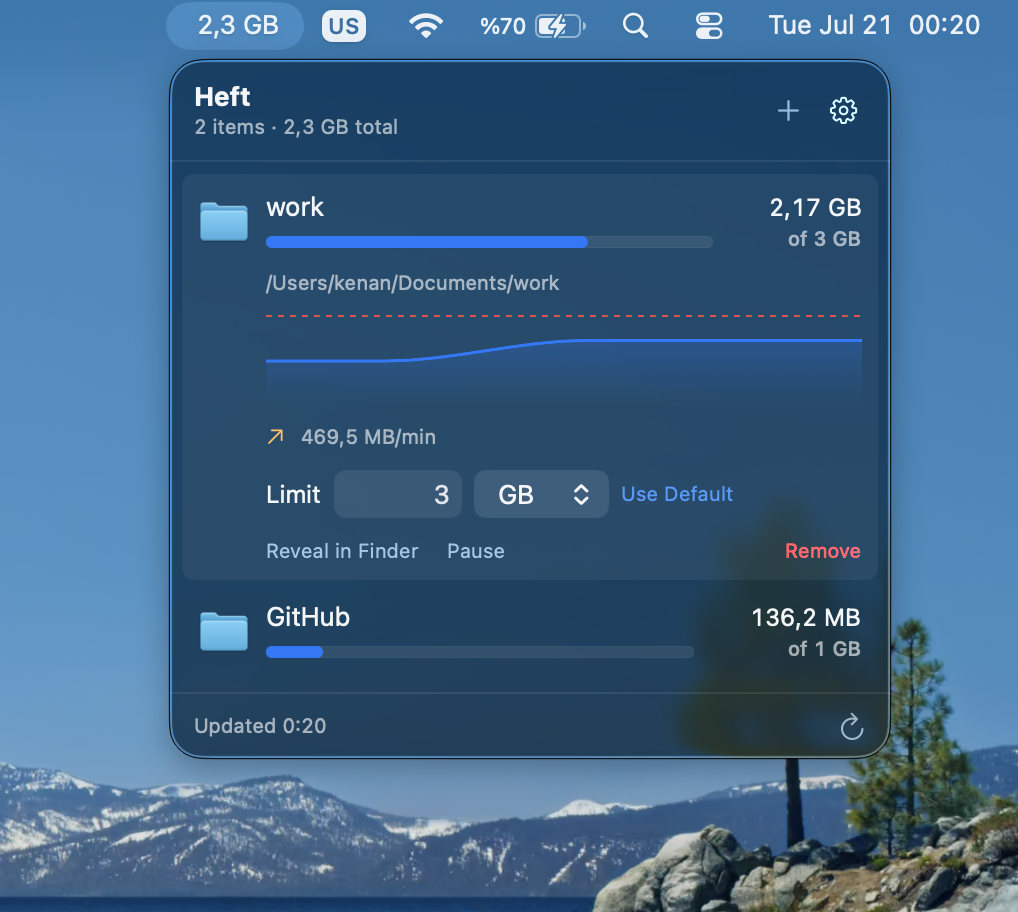The height and width of the screenshot is (912, 1018).
Task: Click the Limit value input field
Action: (398, 495)
